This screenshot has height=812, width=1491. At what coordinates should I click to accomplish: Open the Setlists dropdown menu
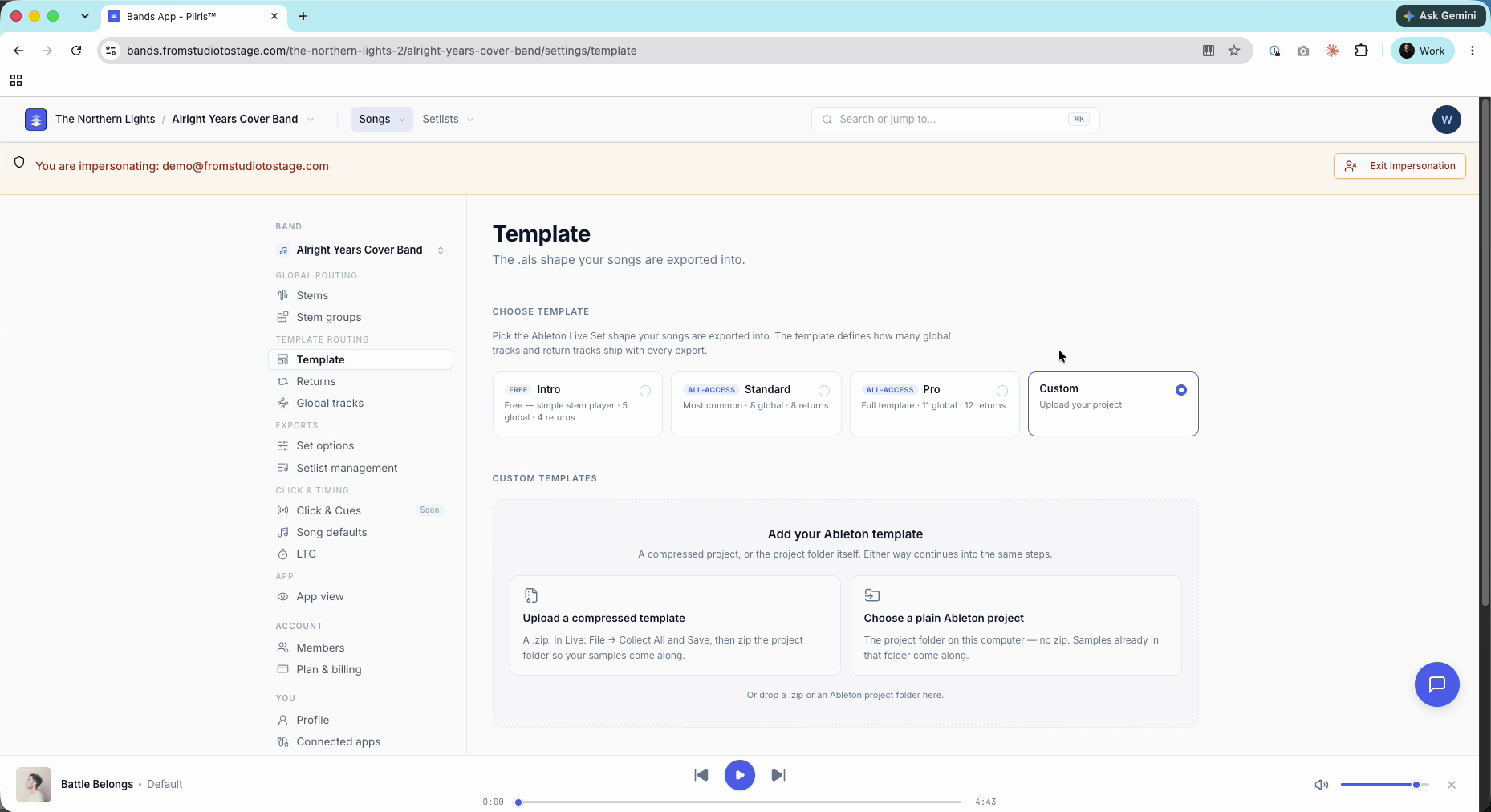[448, 120]
